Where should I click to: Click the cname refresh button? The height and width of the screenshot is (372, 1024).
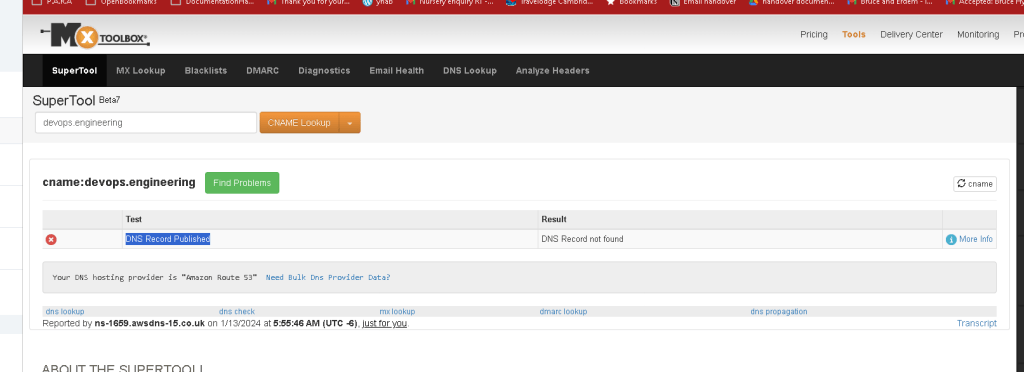tap(974, 183)
